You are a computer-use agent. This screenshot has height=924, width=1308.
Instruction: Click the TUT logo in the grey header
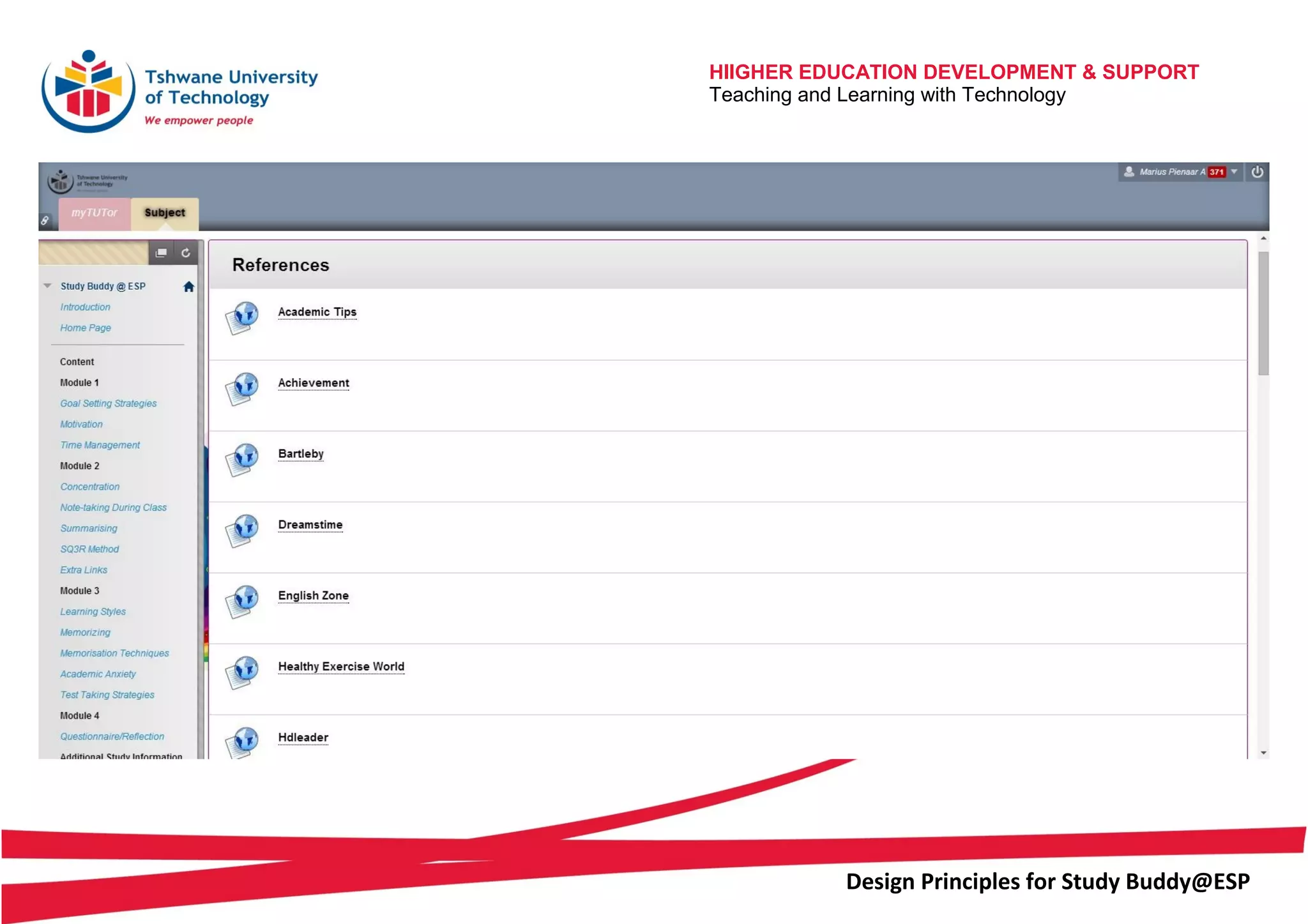87,181
